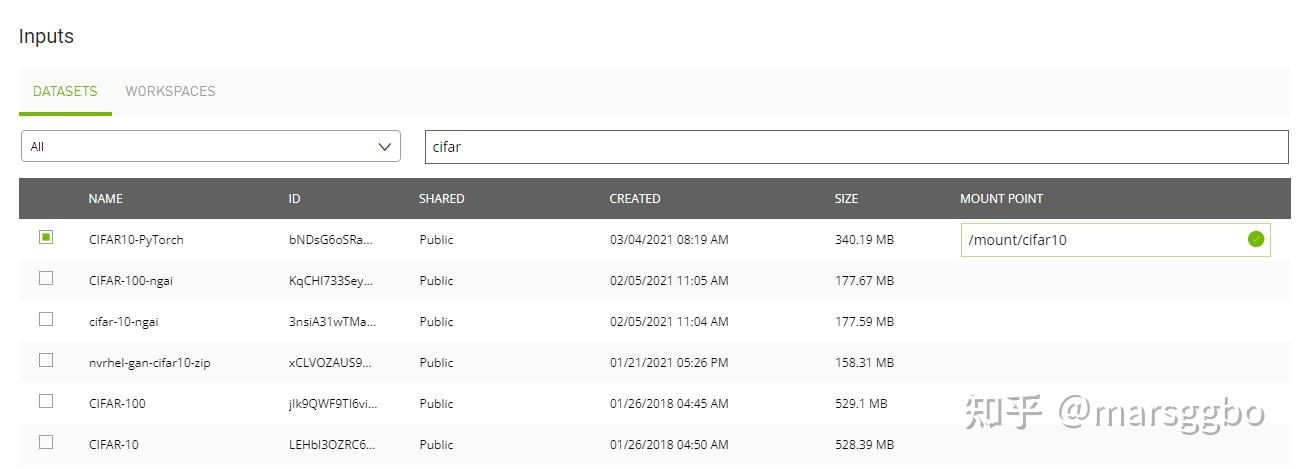Uncheck the CIFAR10-PyTorch dataset checkbox
Viewport: 1298px width, 469px height.
tap(46, 238)
